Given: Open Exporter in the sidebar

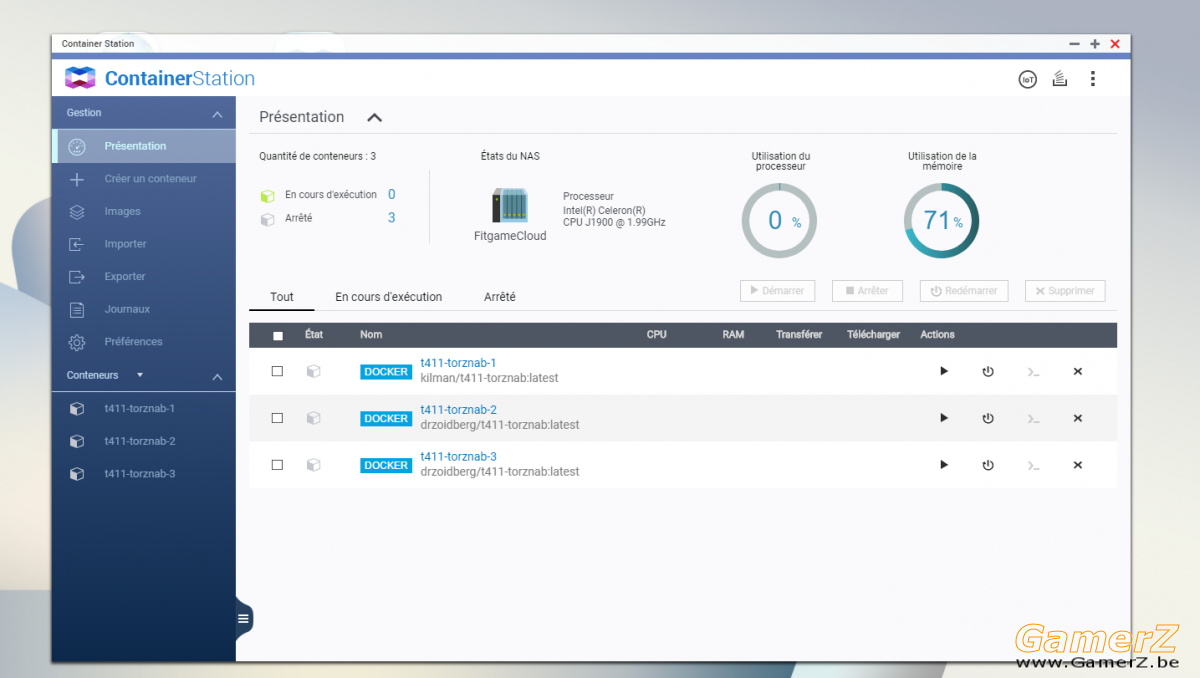Looking at the screenshot, I should click(144, 276).
